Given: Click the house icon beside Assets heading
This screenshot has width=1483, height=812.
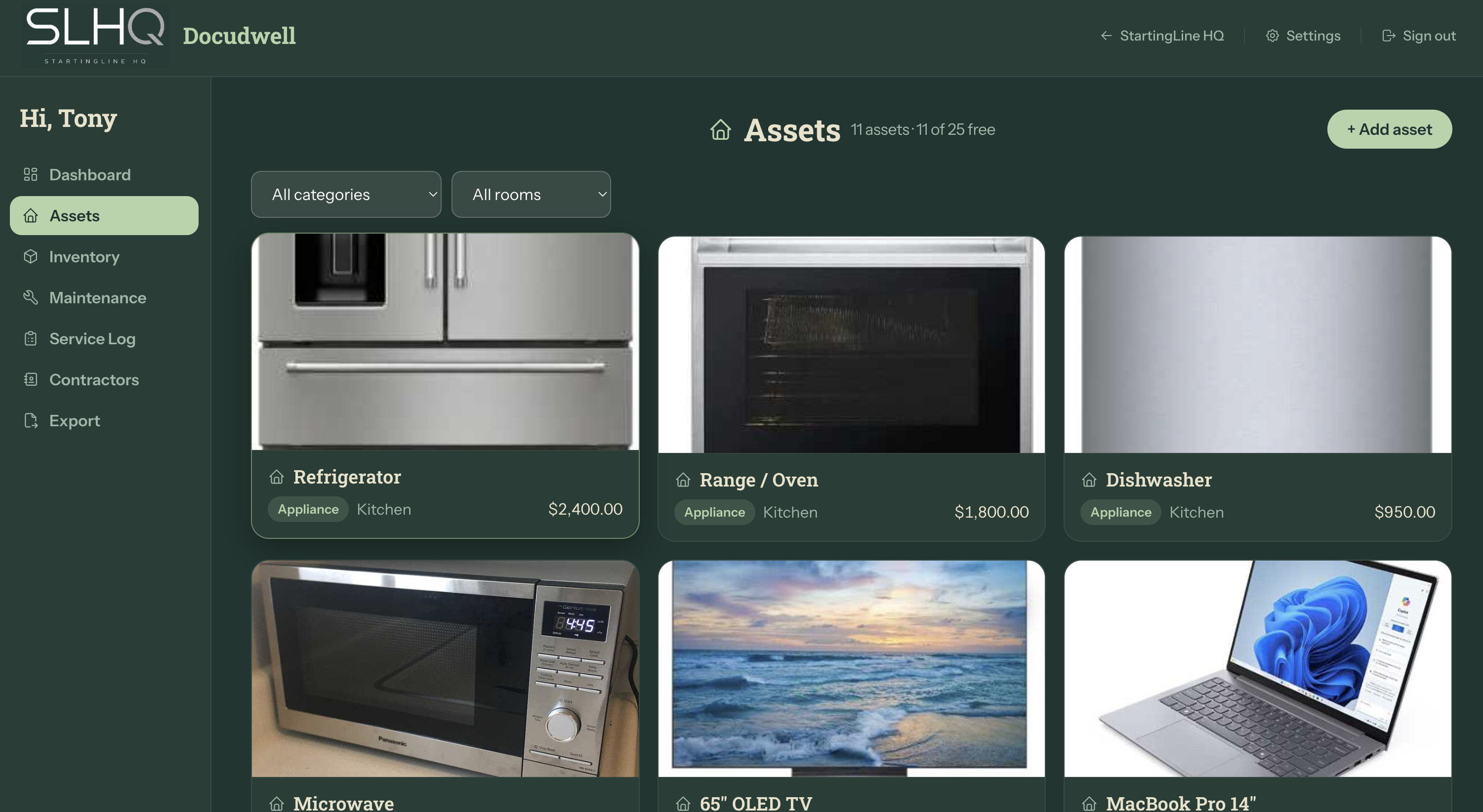Looking at the screenshot, I should pyautogui.click(x=720, y=129).
